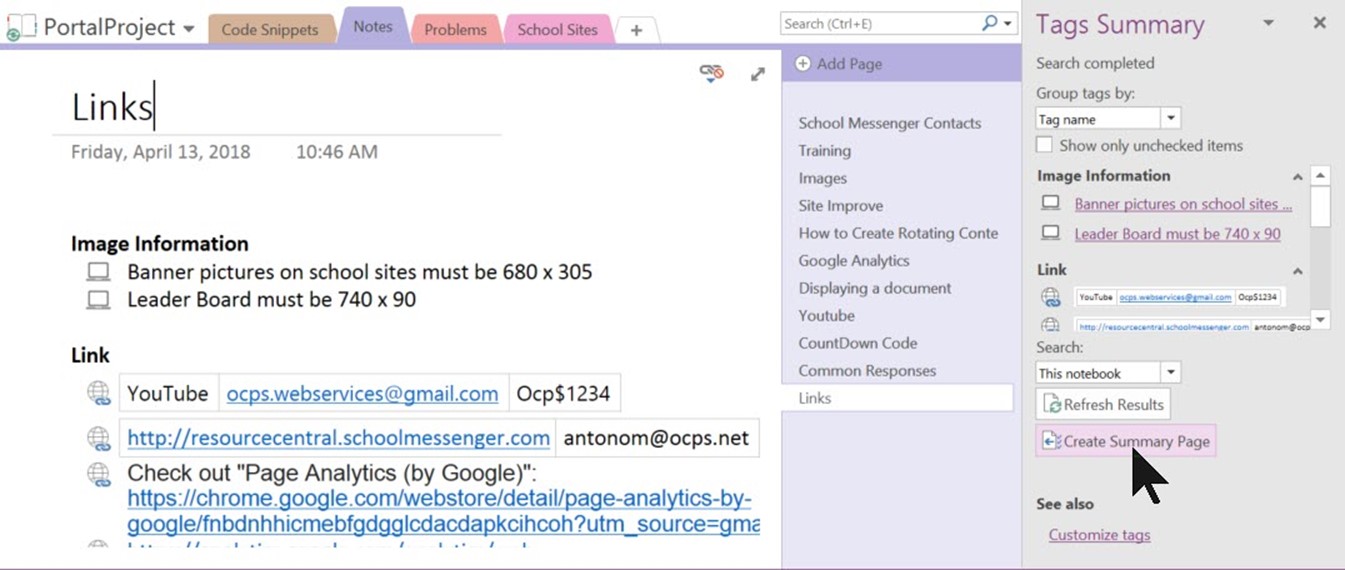This screenshot has height=570, width=1345.
Task: Open the Customize tags link
Action: tap(1099, 535)
